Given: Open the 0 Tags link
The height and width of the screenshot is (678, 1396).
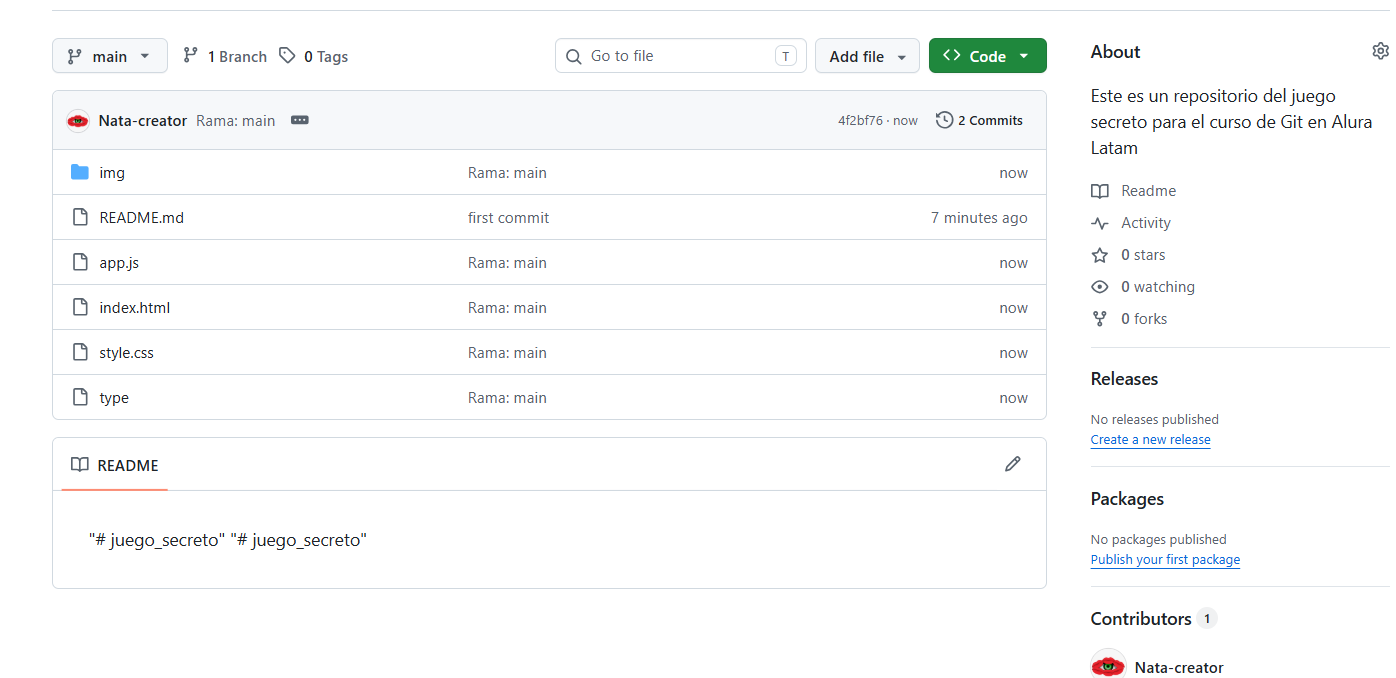Looking at the screenshot, I should pos(314,56).
